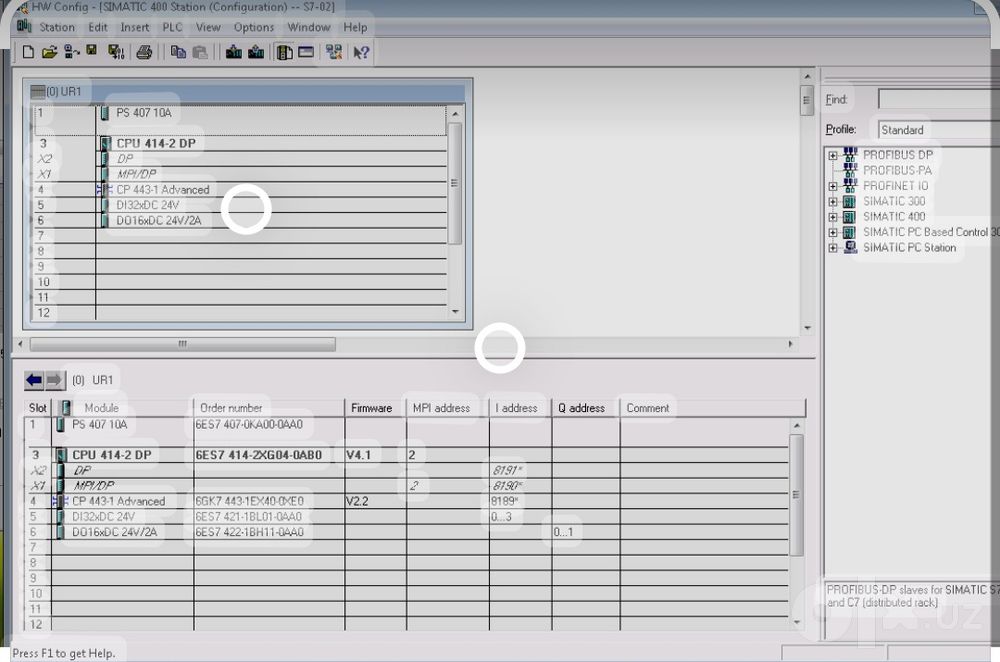Click the SIMATIC 400 catalog icon

849,217
